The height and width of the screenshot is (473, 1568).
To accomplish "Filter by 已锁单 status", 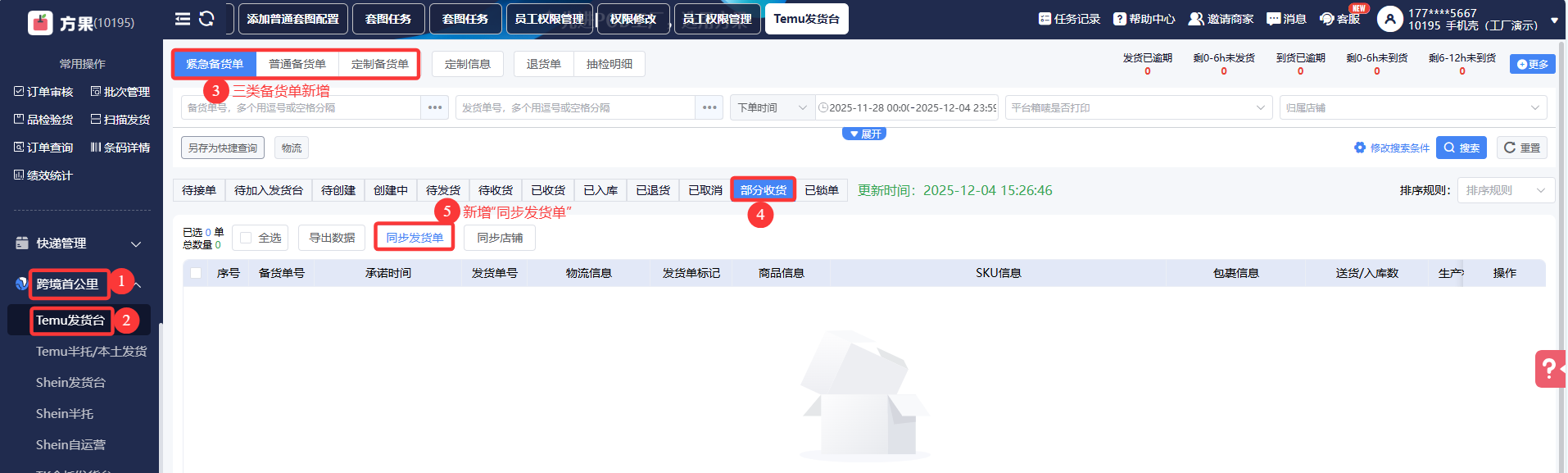I will [x=822, y=190].
